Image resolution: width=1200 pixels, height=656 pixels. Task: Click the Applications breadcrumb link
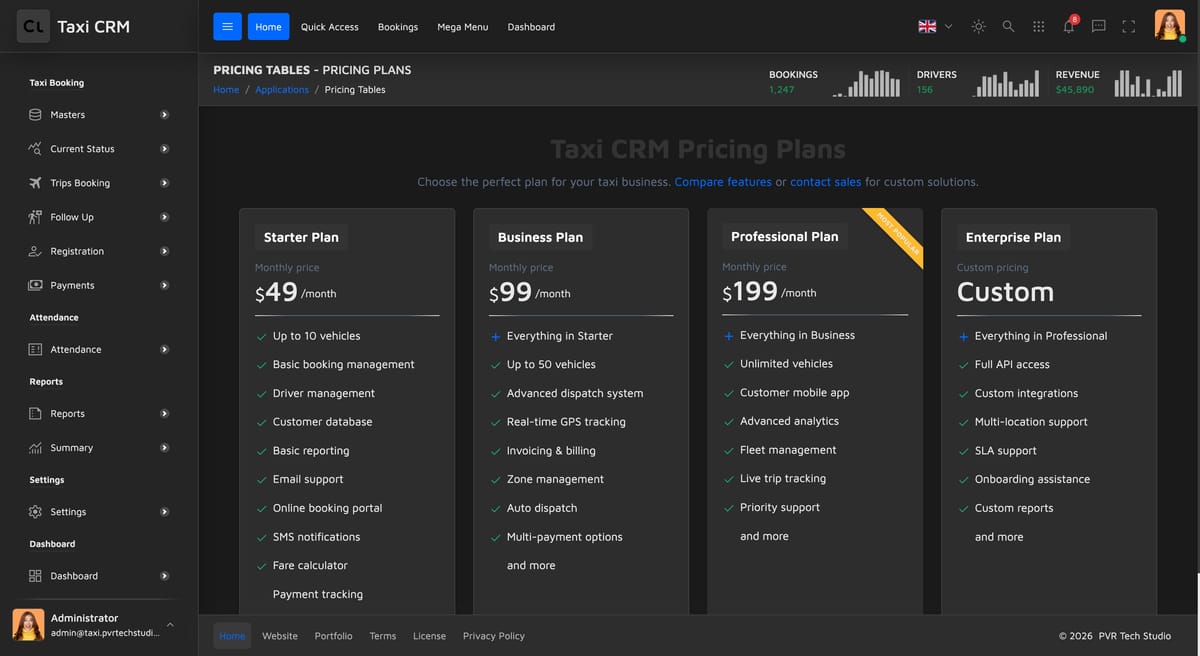(x=282, y=90)
